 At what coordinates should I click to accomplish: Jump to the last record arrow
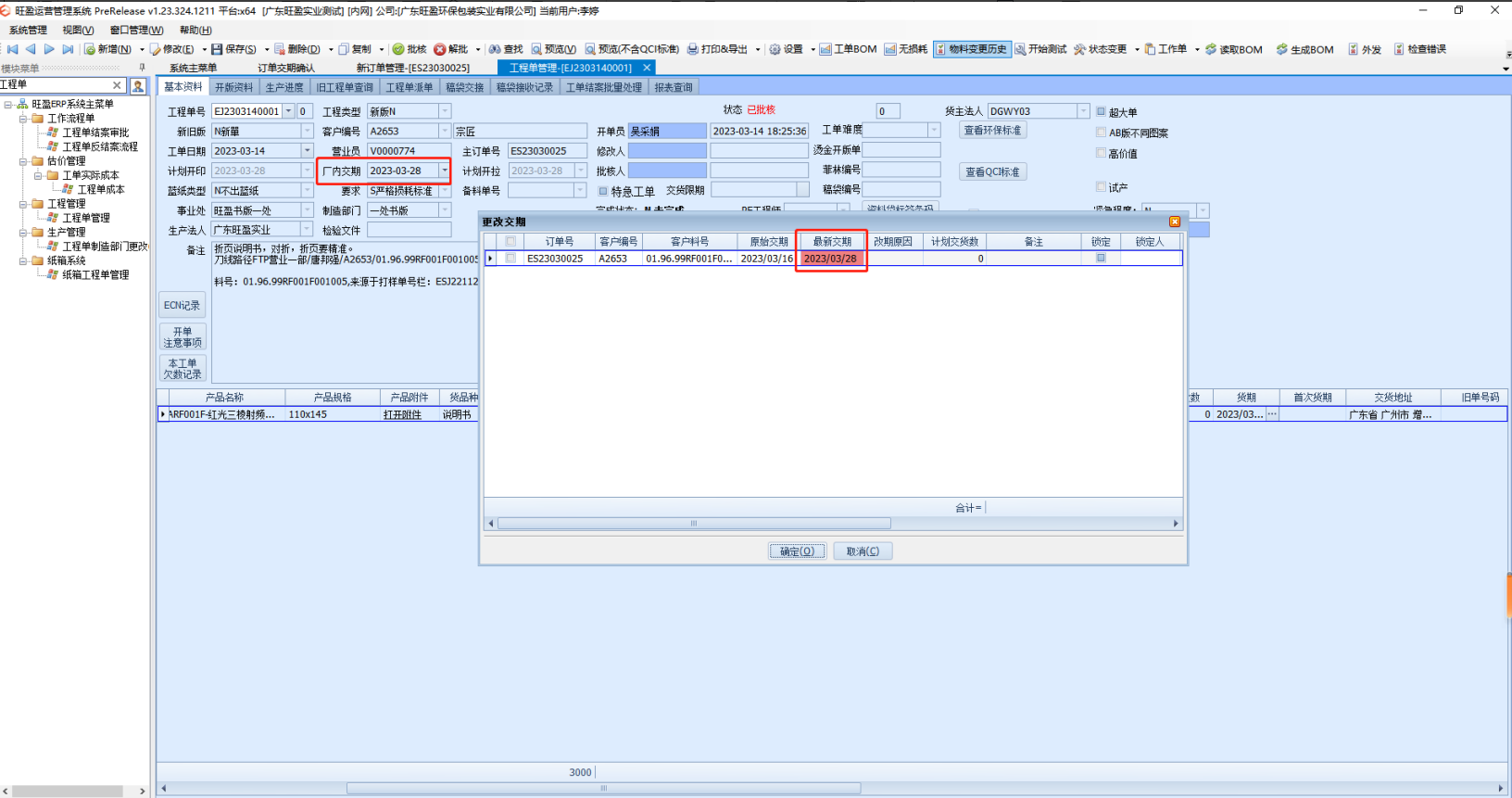tap(67, 49)
